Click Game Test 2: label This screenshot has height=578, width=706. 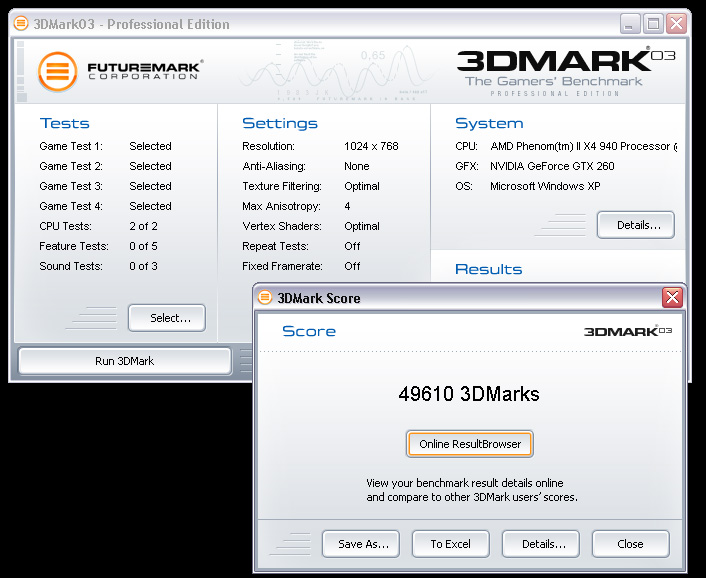click(x=71, y=166)
